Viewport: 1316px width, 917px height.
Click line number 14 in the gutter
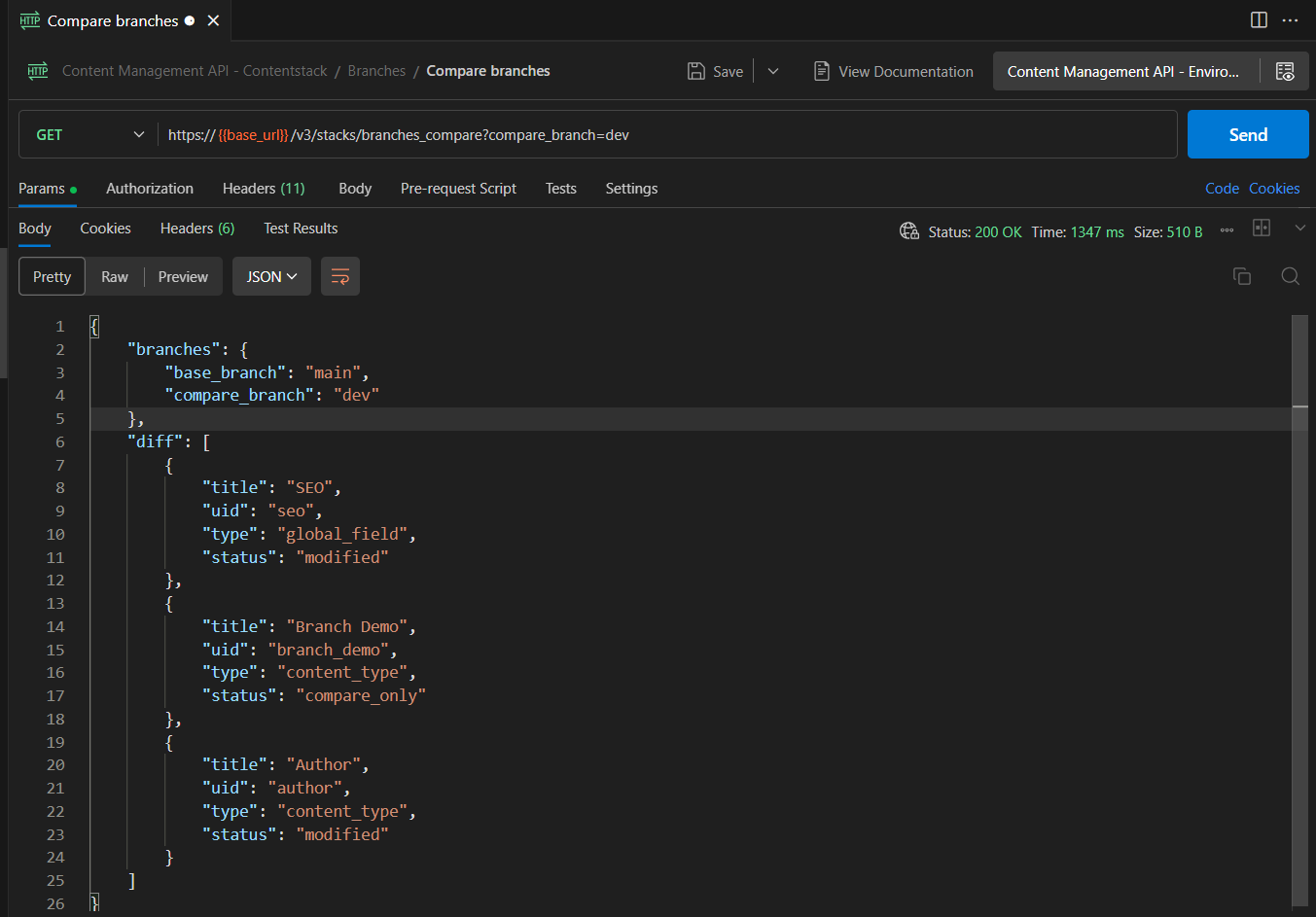pyautogui.click(x=55, y=627)
